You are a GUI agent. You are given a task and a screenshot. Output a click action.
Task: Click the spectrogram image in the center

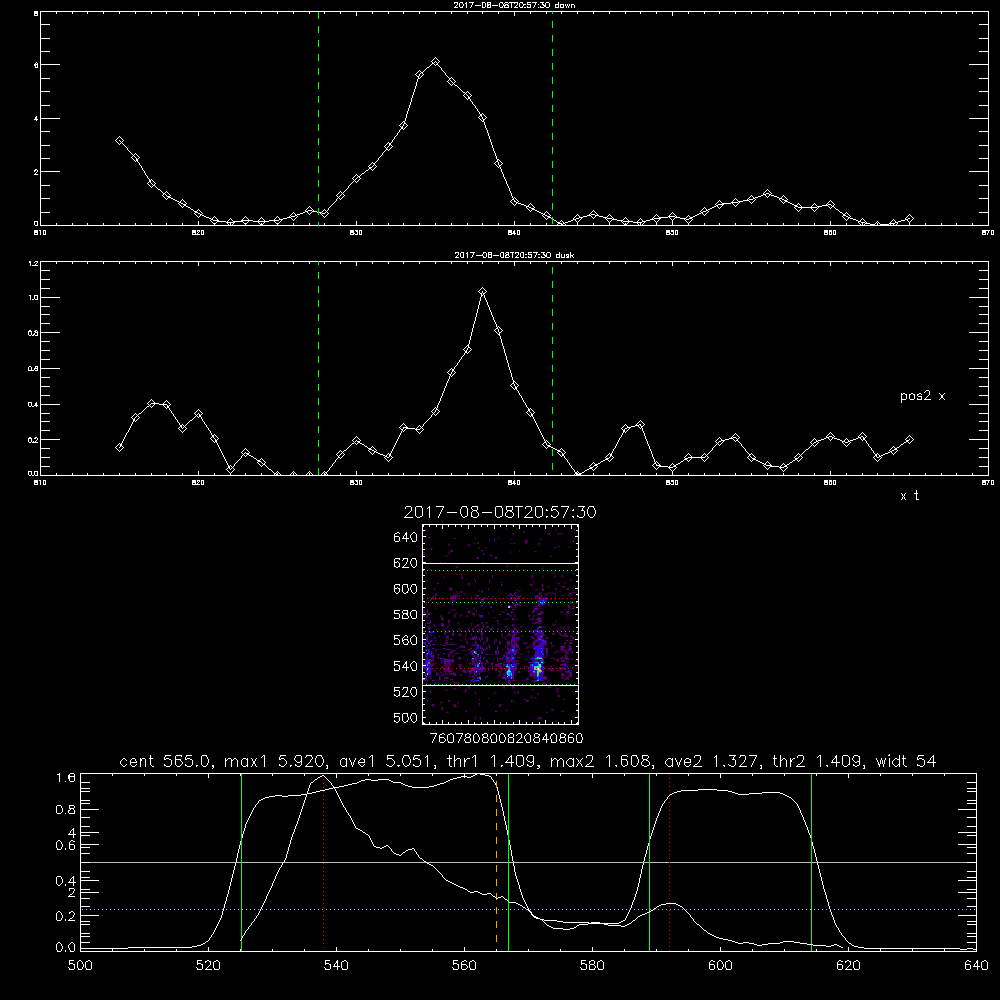click(501, 624)
